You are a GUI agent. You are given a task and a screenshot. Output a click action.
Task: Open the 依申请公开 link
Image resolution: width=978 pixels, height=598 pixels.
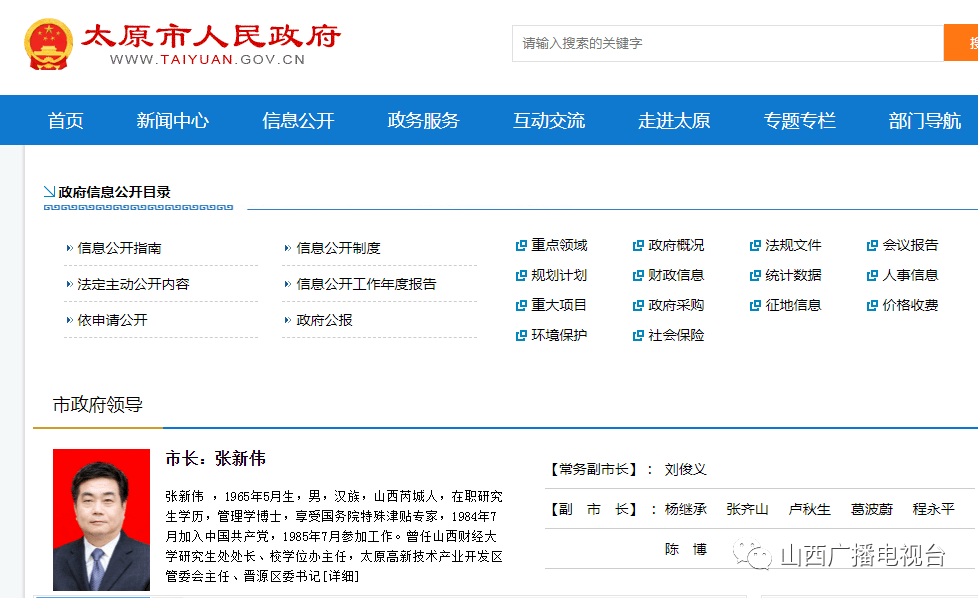[112, 321]
